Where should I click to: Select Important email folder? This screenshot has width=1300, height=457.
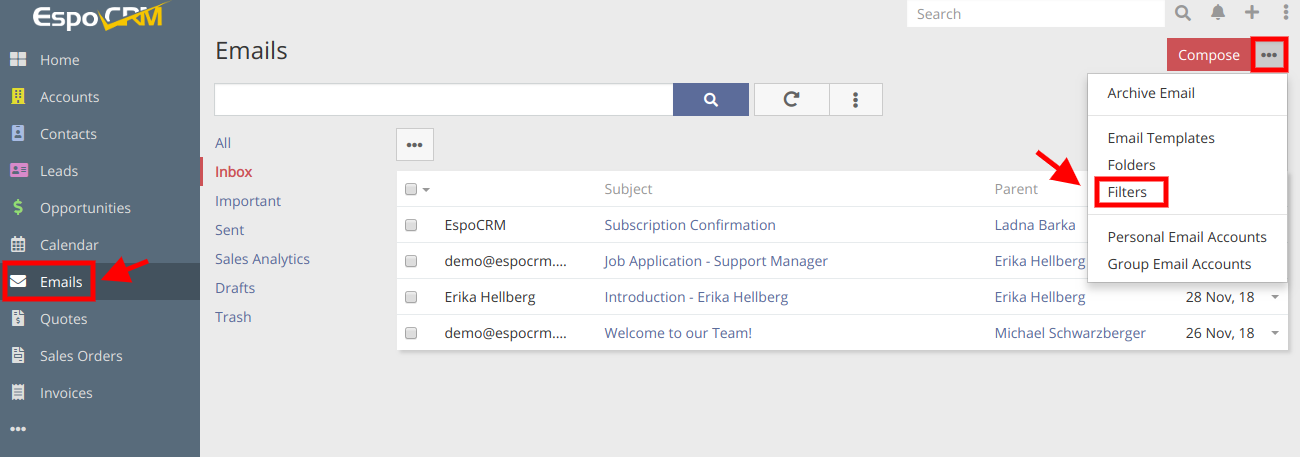(x=248, y=201)
